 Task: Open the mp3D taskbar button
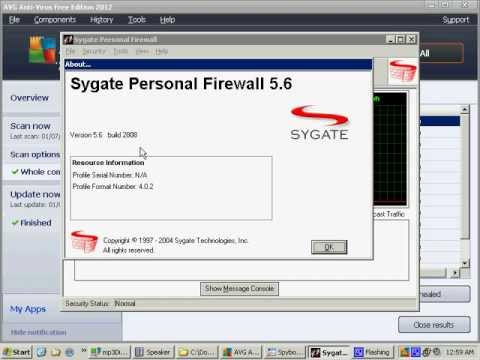[x=110, y=352]
